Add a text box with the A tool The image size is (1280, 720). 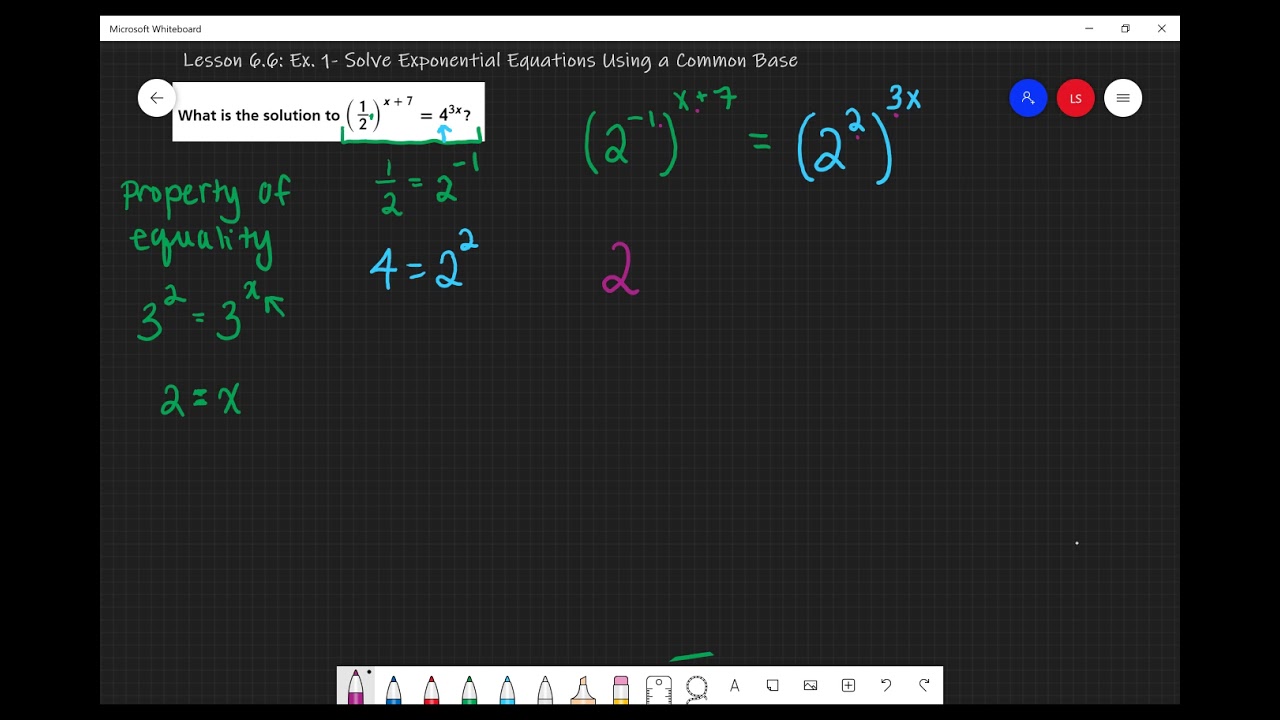pyautogui.click(x=735, y=686)
